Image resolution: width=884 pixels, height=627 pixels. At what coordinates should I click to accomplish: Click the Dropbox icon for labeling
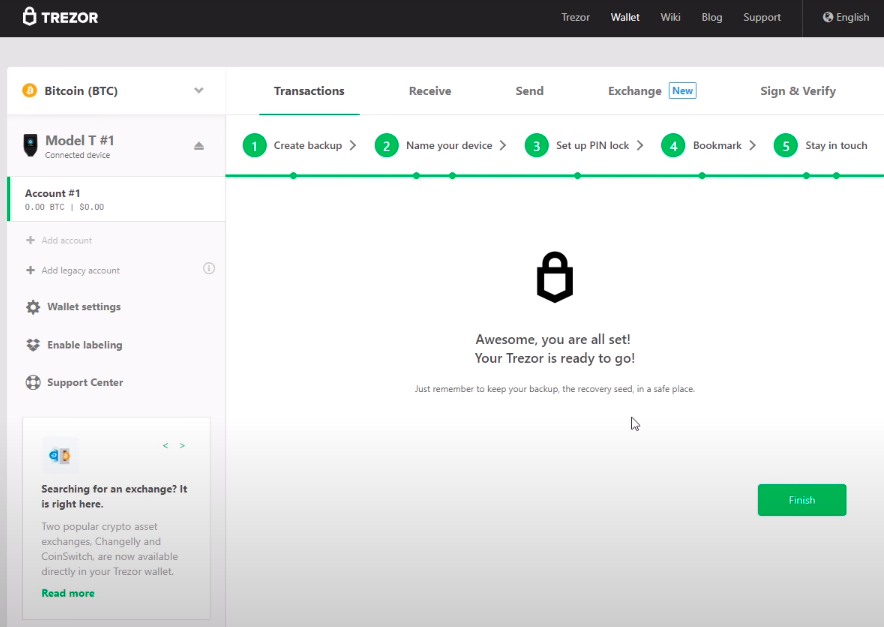33,345
